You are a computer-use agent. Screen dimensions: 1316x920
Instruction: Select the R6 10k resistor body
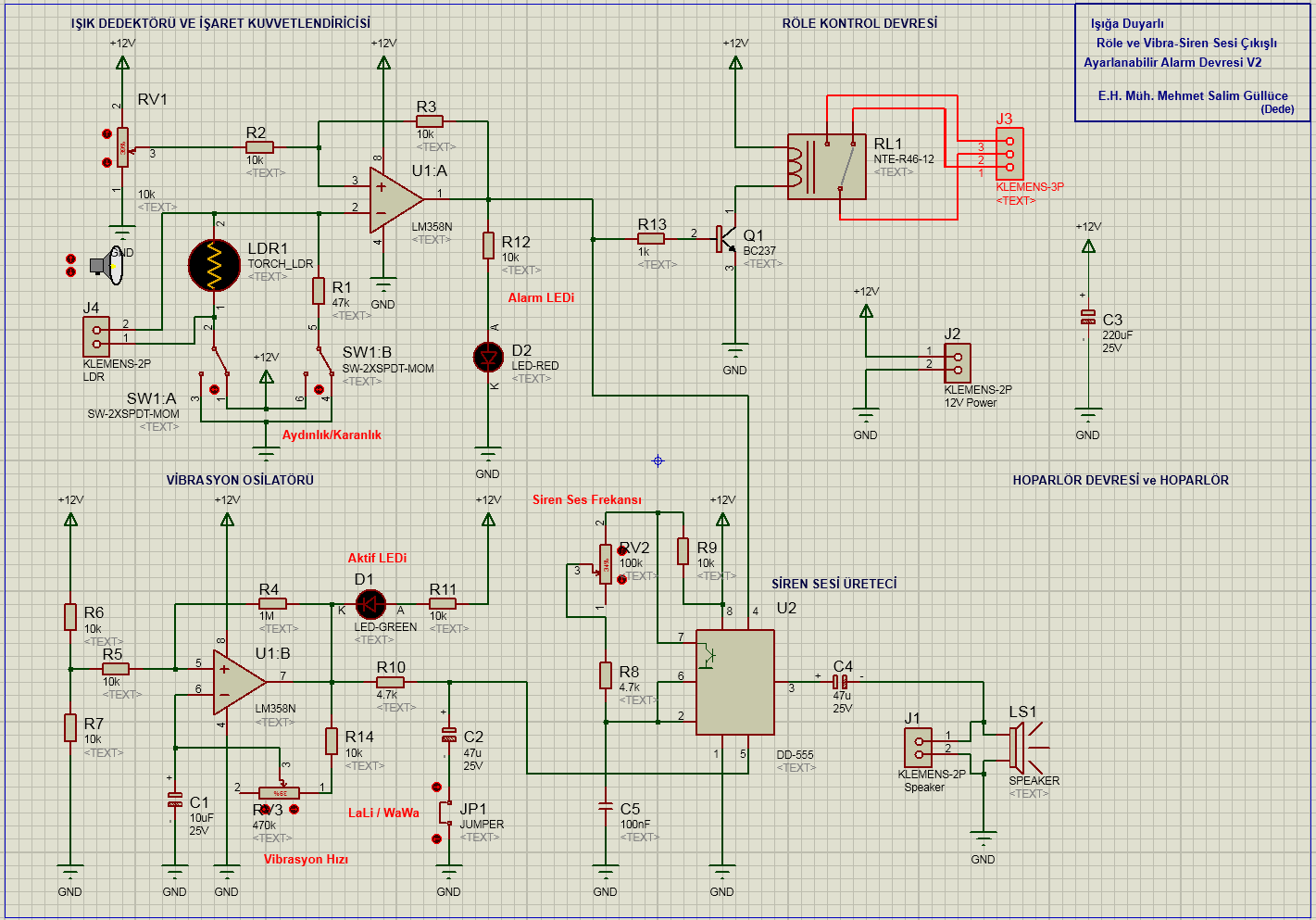[x=70, y=617]
